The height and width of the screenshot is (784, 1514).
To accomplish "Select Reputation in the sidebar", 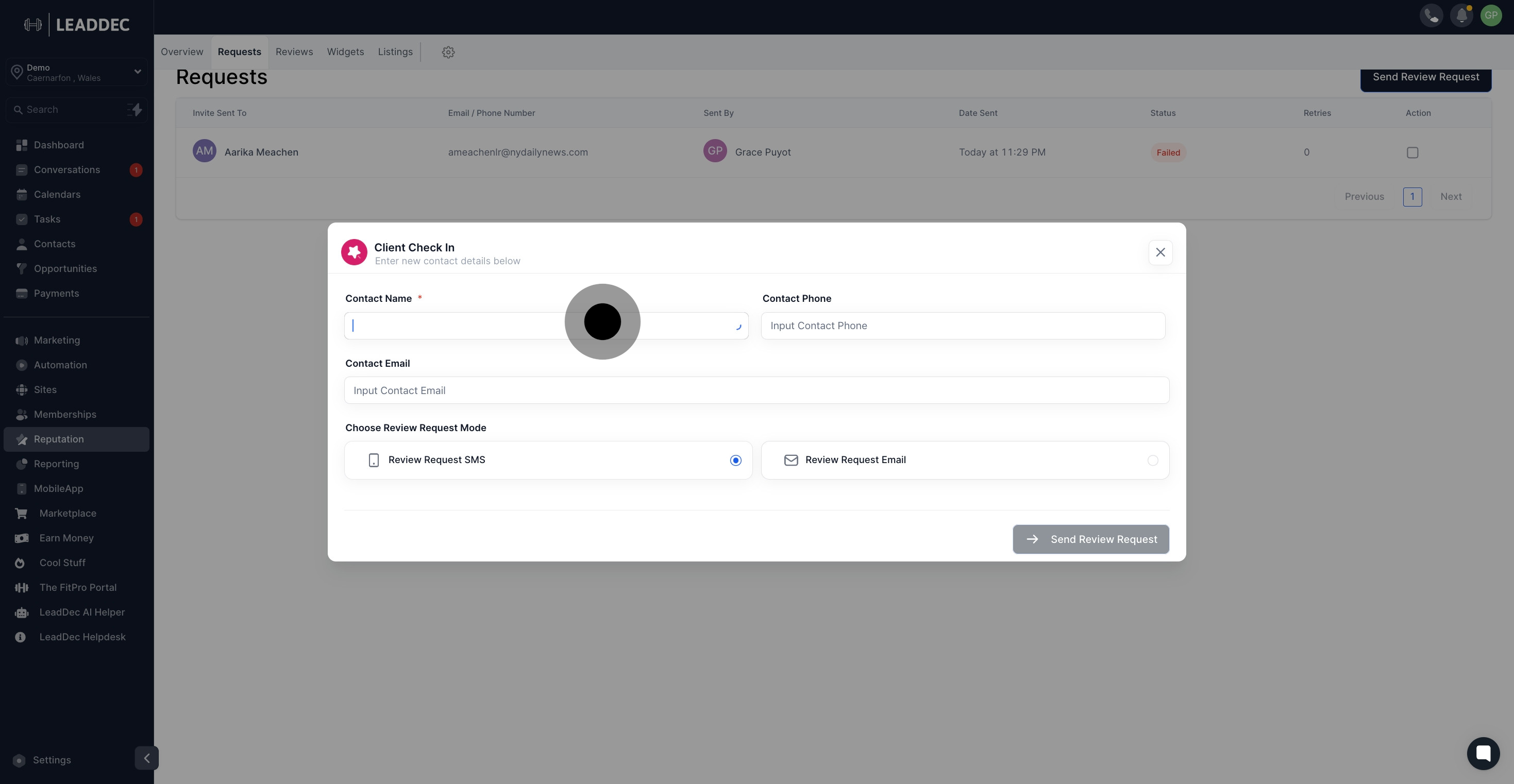I will click(76, 439).
